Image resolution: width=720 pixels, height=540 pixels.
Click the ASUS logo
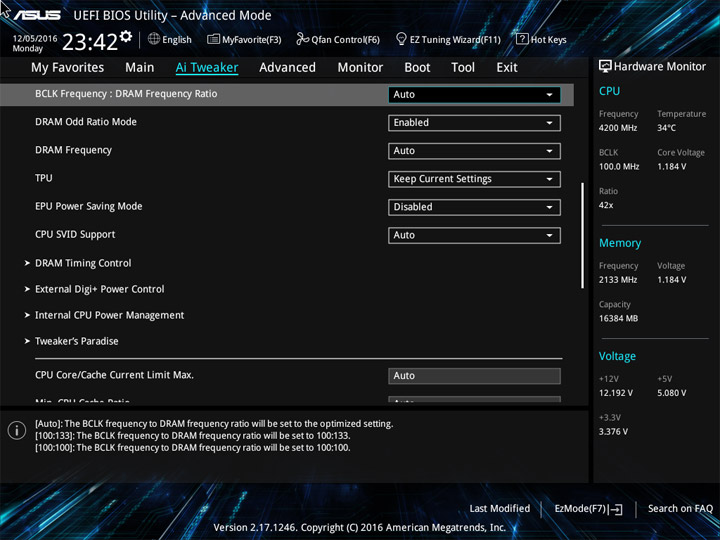(37, 15)
